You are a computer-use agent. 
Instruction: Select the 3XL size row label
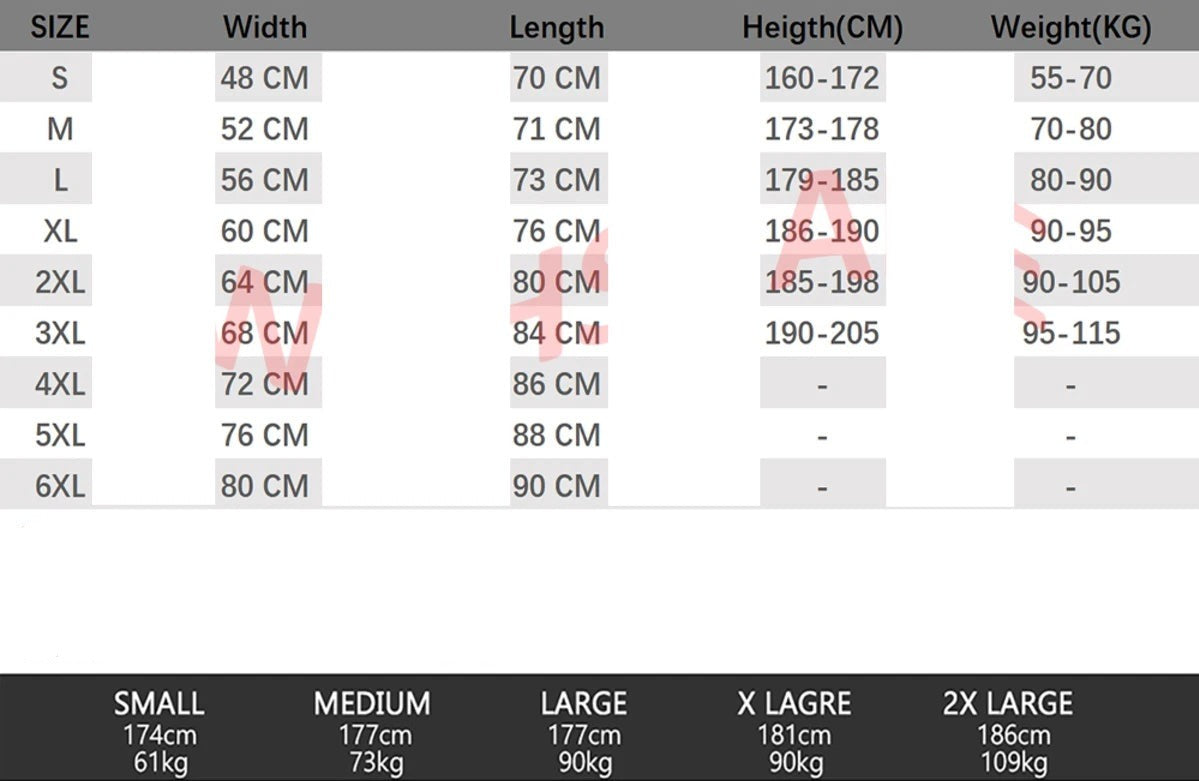[x=60, y=333]
